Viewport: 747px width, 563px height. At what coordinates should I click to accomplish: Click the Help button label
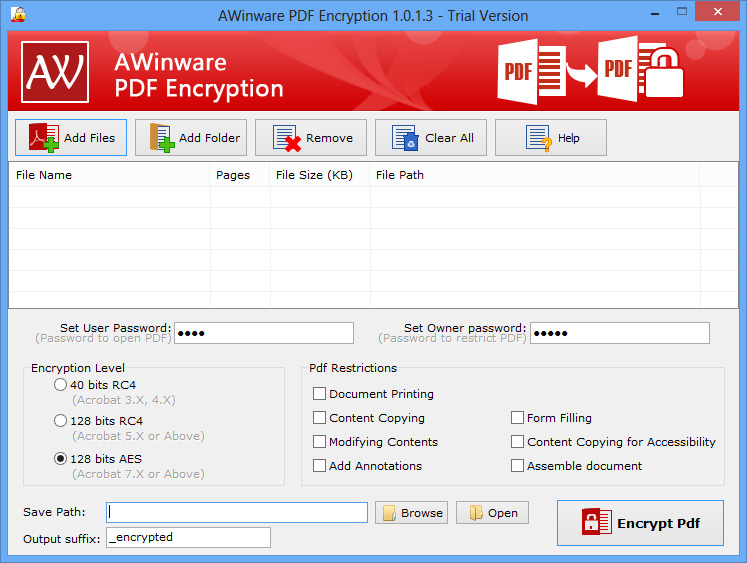[x=568, y=138]
